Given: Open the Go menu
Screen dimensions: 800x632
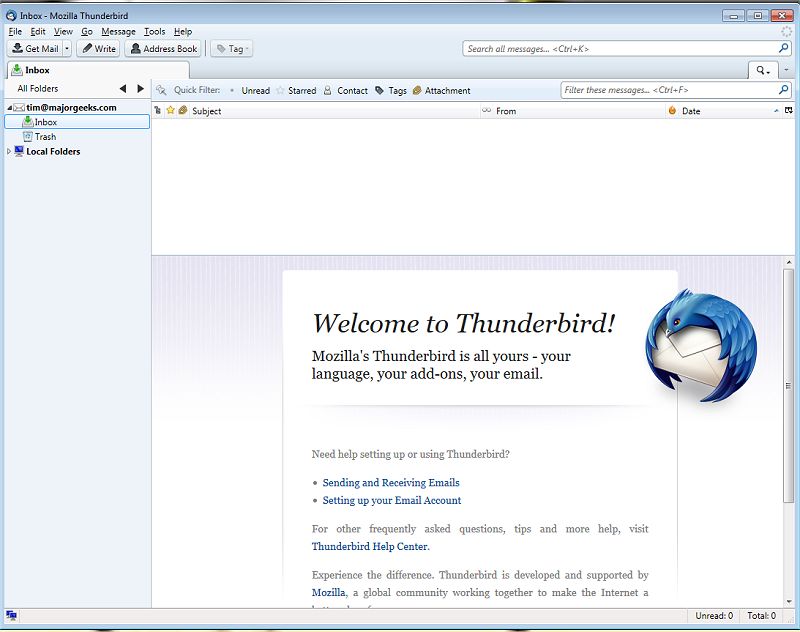Looking at the screenshot, I should pos(87,32).
